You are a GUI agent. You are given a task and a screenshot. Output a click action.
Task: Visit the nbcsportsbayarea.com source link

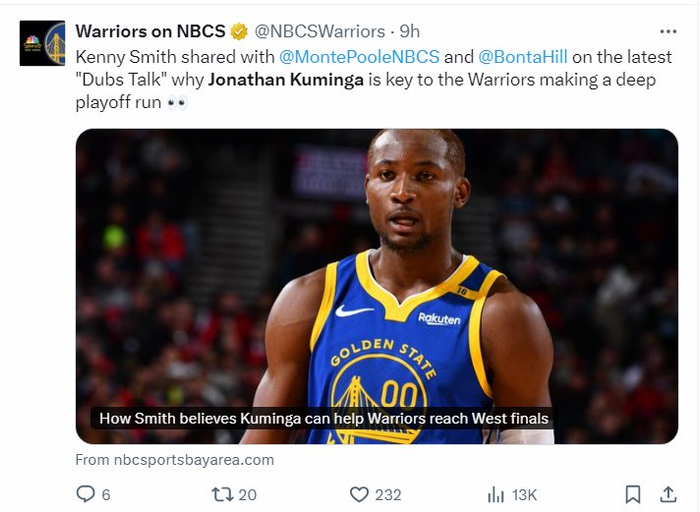point(174,460)
